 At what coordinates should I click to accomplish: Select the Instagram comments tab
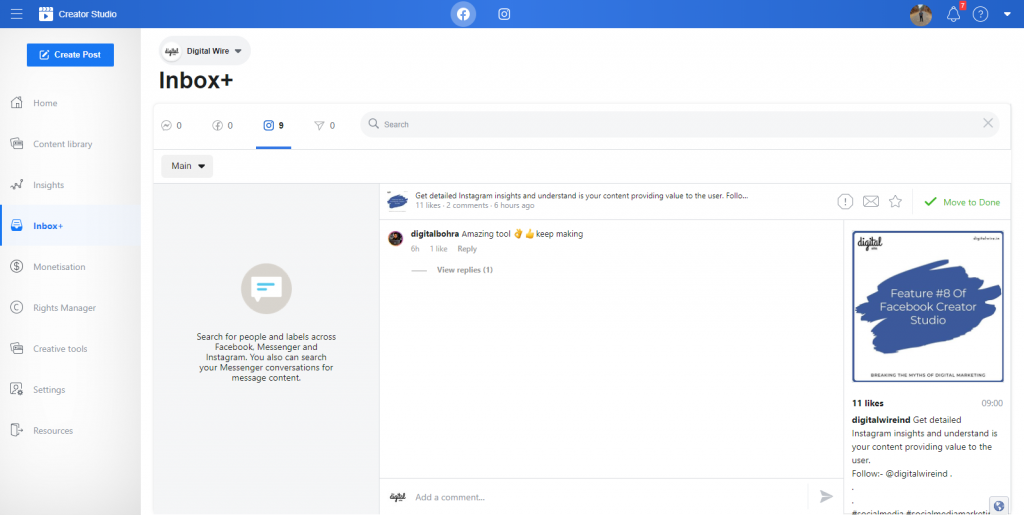[273, 125]
